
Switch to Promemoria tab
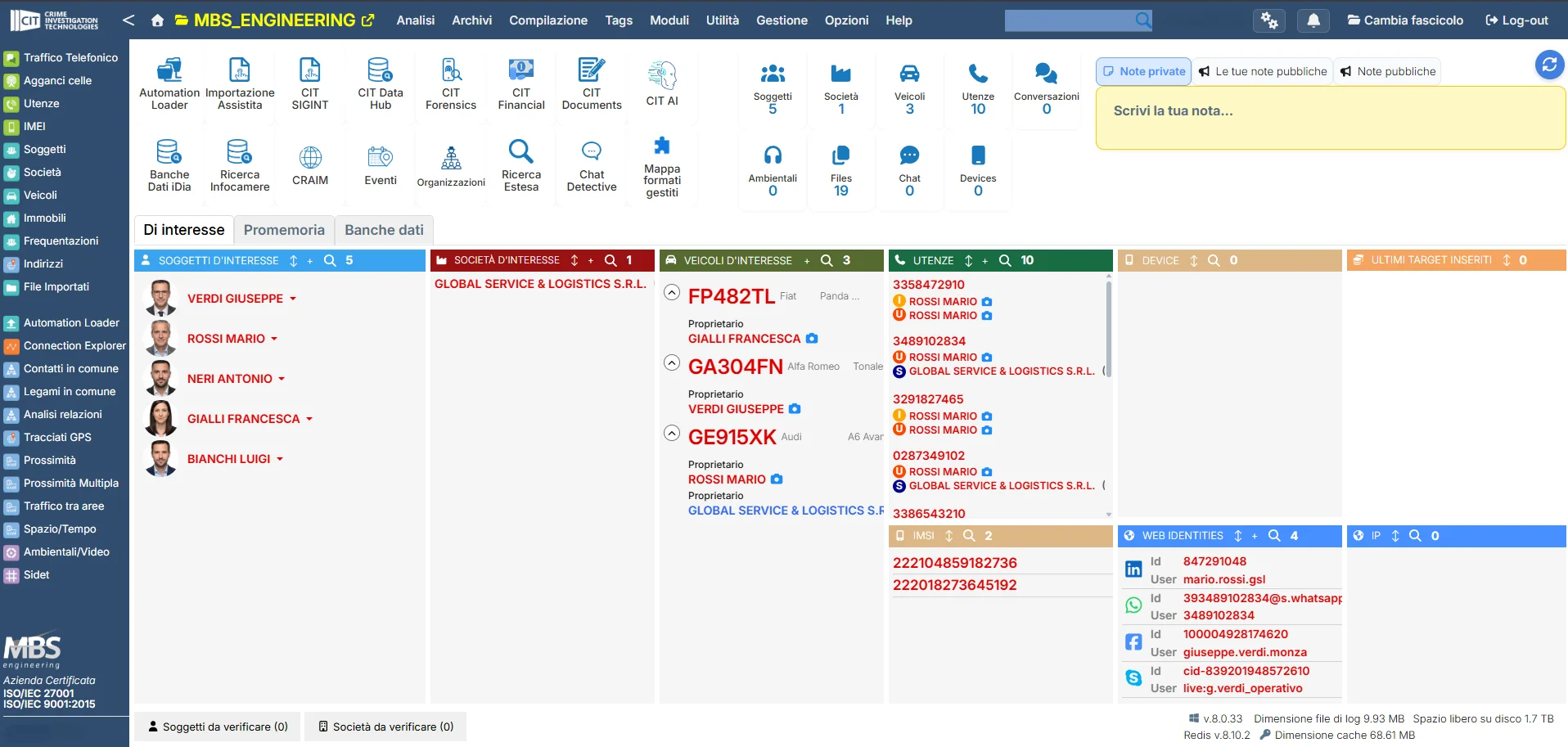coord(284,230)
